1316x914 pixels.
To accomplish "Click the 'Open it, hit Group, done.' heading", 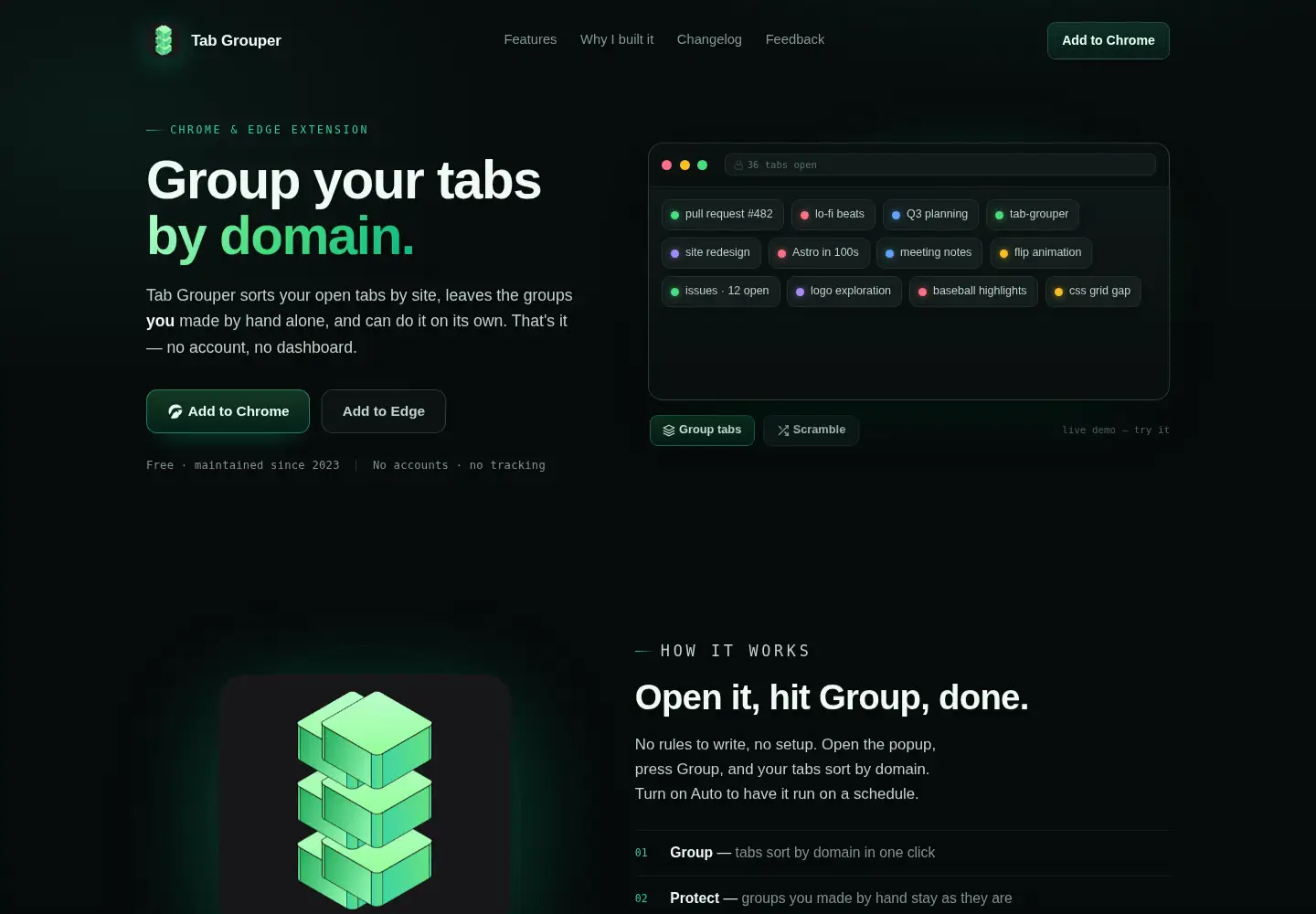I will [x=832, y=697].
